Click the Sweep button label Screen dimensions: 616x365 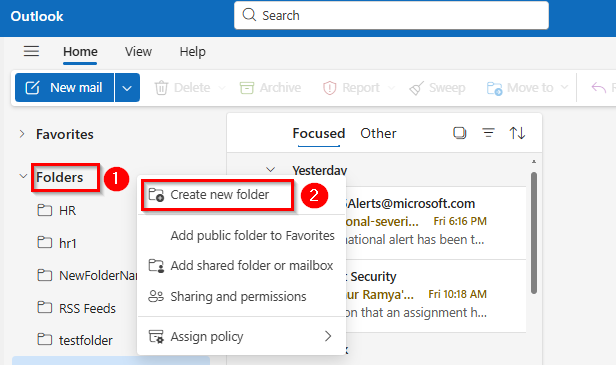[x=447, y=88]
